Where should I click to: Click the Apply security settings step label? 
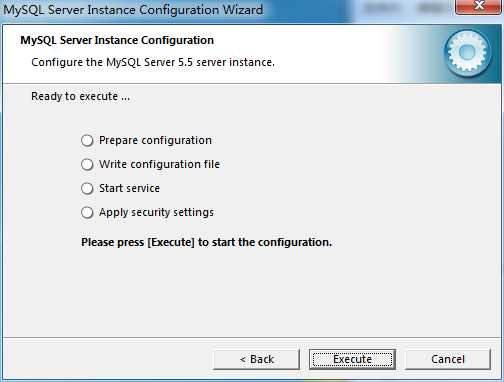coord(156,212)
